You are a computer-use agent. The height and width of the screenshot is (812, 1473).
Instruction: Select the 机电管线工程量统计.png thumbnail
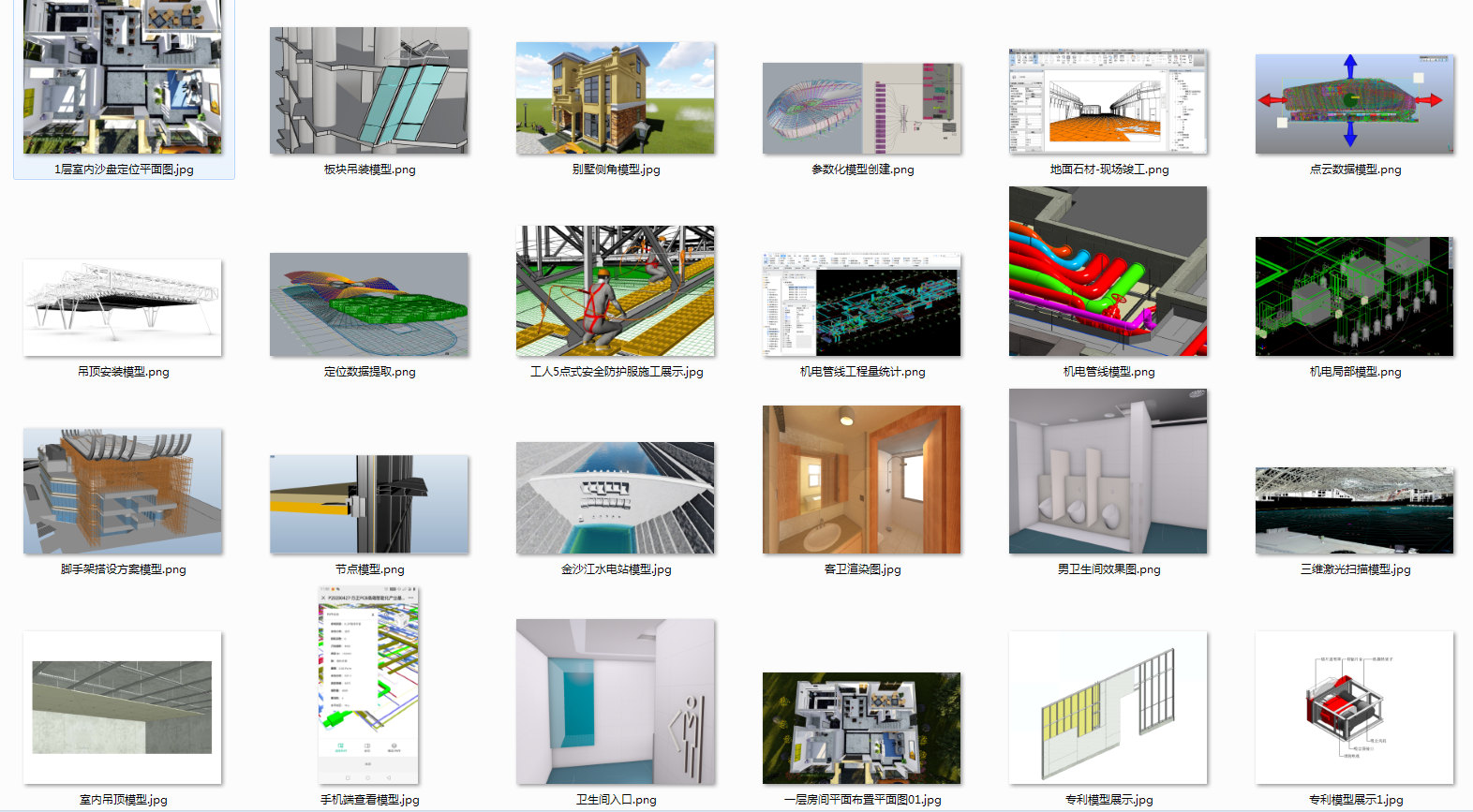point(861,303)
